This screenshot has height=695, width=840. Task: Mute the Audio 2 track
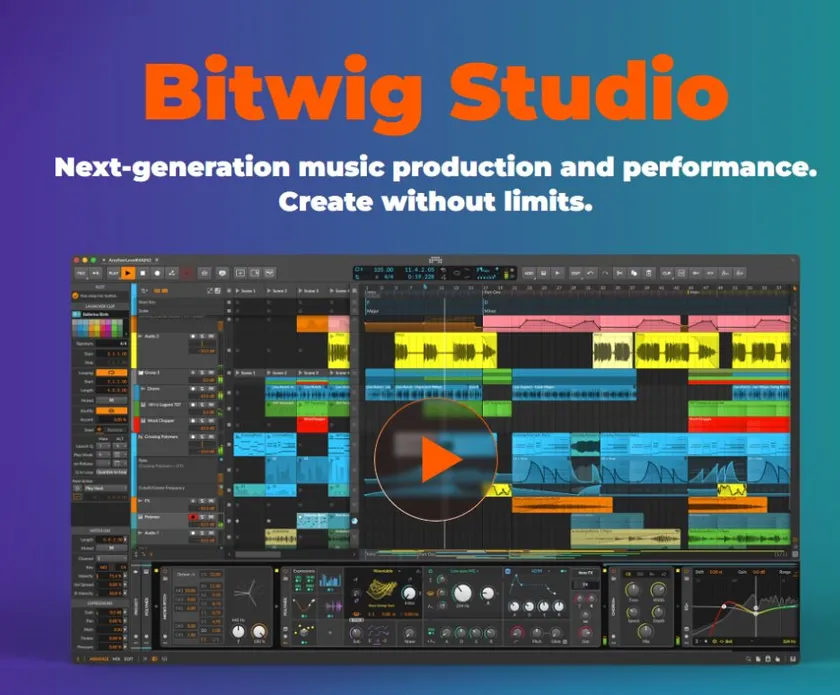(x=211, y=336)
